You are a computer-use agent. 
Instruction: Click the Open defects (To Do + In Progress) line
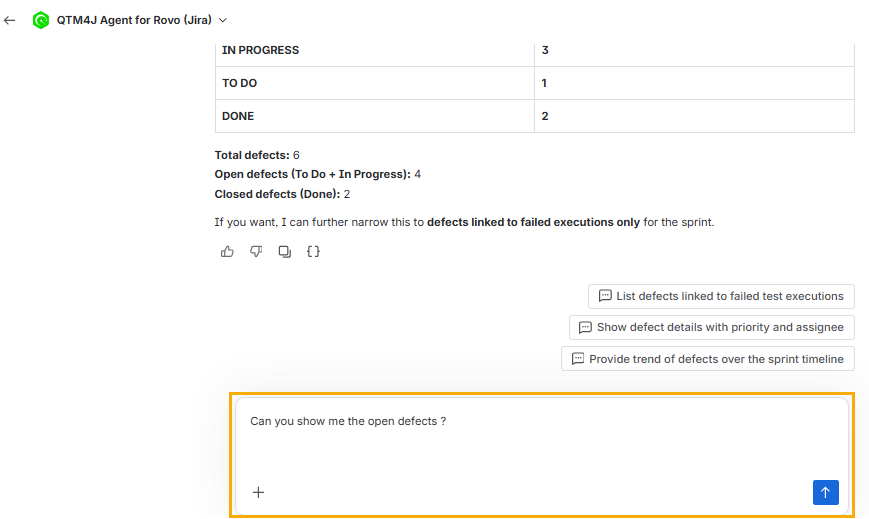[318, 174]
